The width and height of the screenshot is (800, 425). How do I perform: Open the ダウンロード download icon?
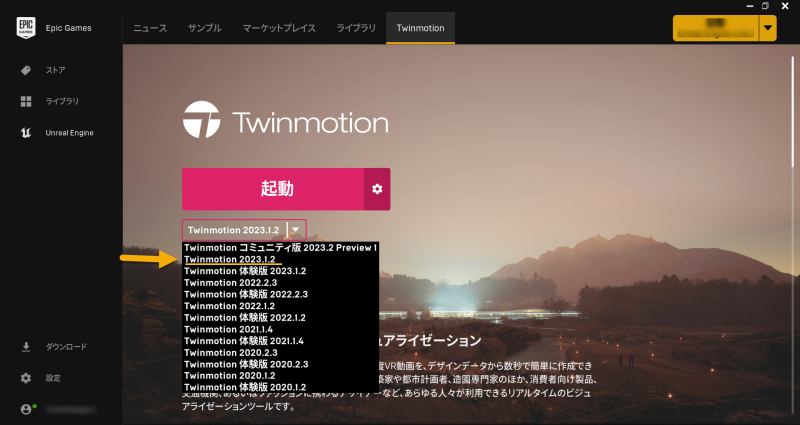tap(26, 347)
